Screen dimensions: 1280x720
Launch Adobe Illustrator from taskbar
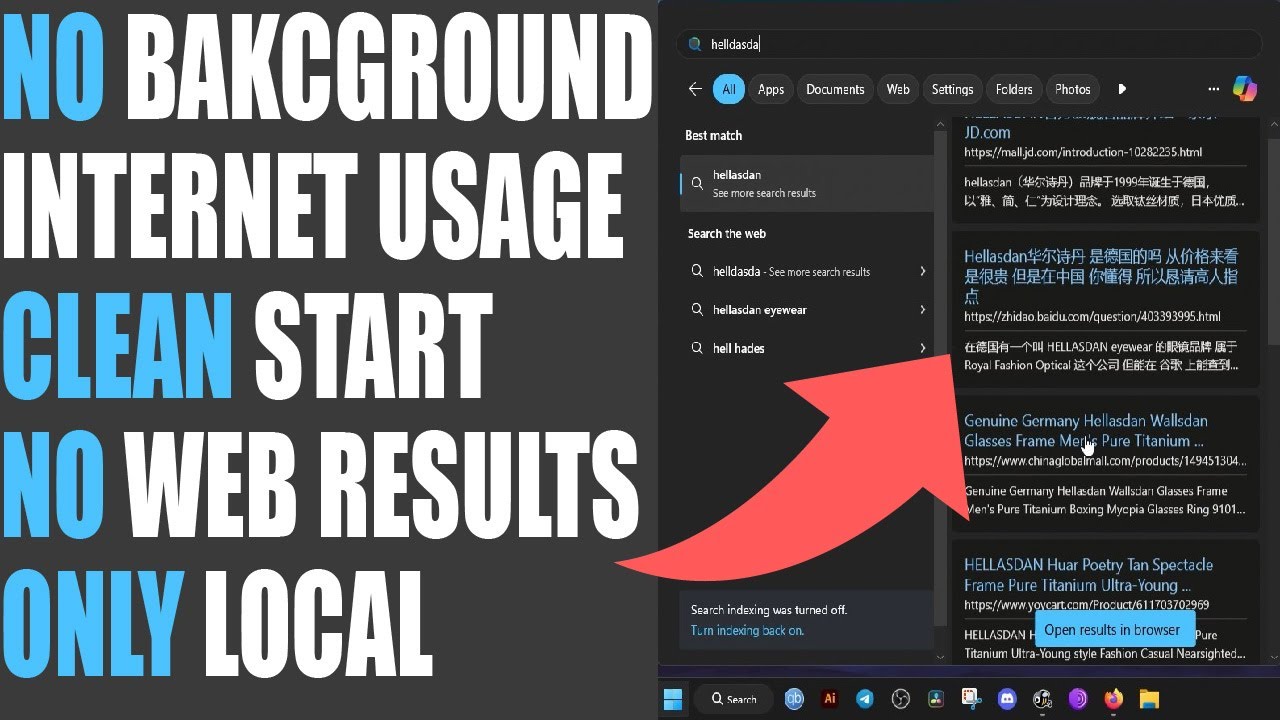(829, 699)
